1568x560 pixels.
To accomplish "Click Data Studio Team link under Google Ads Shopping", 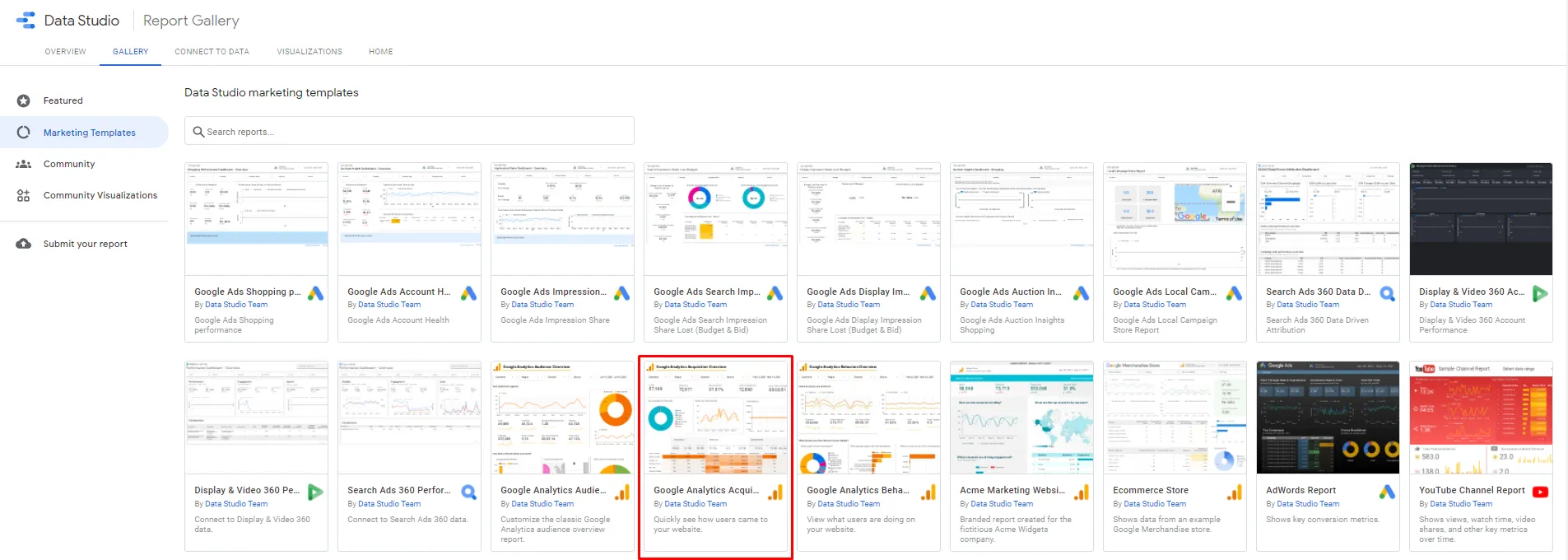I will coord(236,305).
